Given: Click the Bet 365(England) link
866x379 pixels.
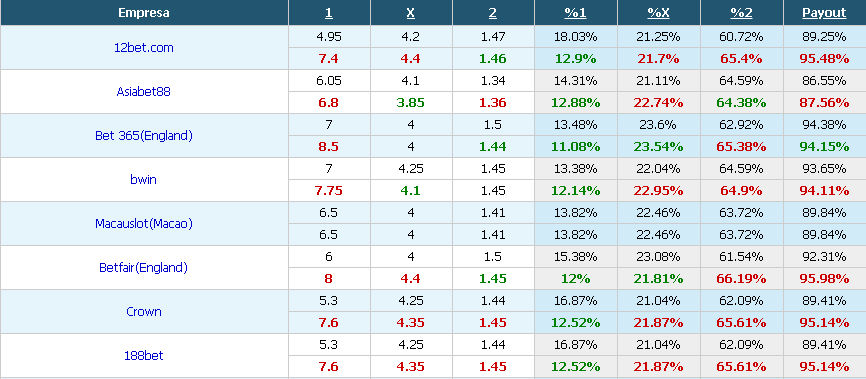Looking at the screenshot, I should (x=144, y=136).
